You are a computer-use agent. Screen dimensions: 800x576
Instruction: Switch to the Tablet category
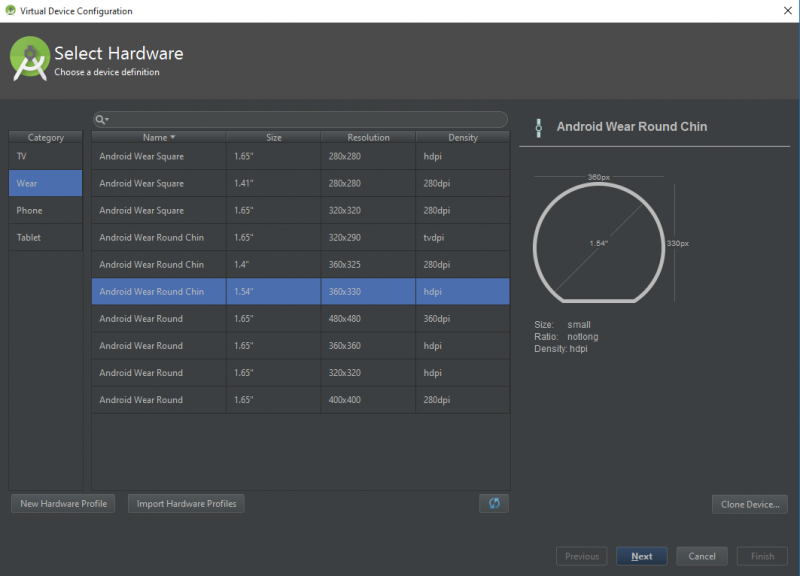46,237
